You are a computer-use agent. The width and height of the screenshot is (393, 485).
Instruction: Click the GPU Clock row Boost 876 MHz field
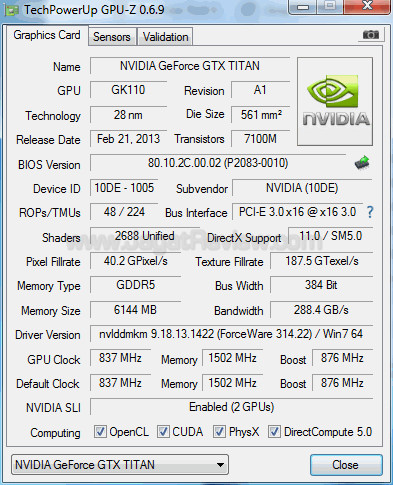click(x=342, y=358)
